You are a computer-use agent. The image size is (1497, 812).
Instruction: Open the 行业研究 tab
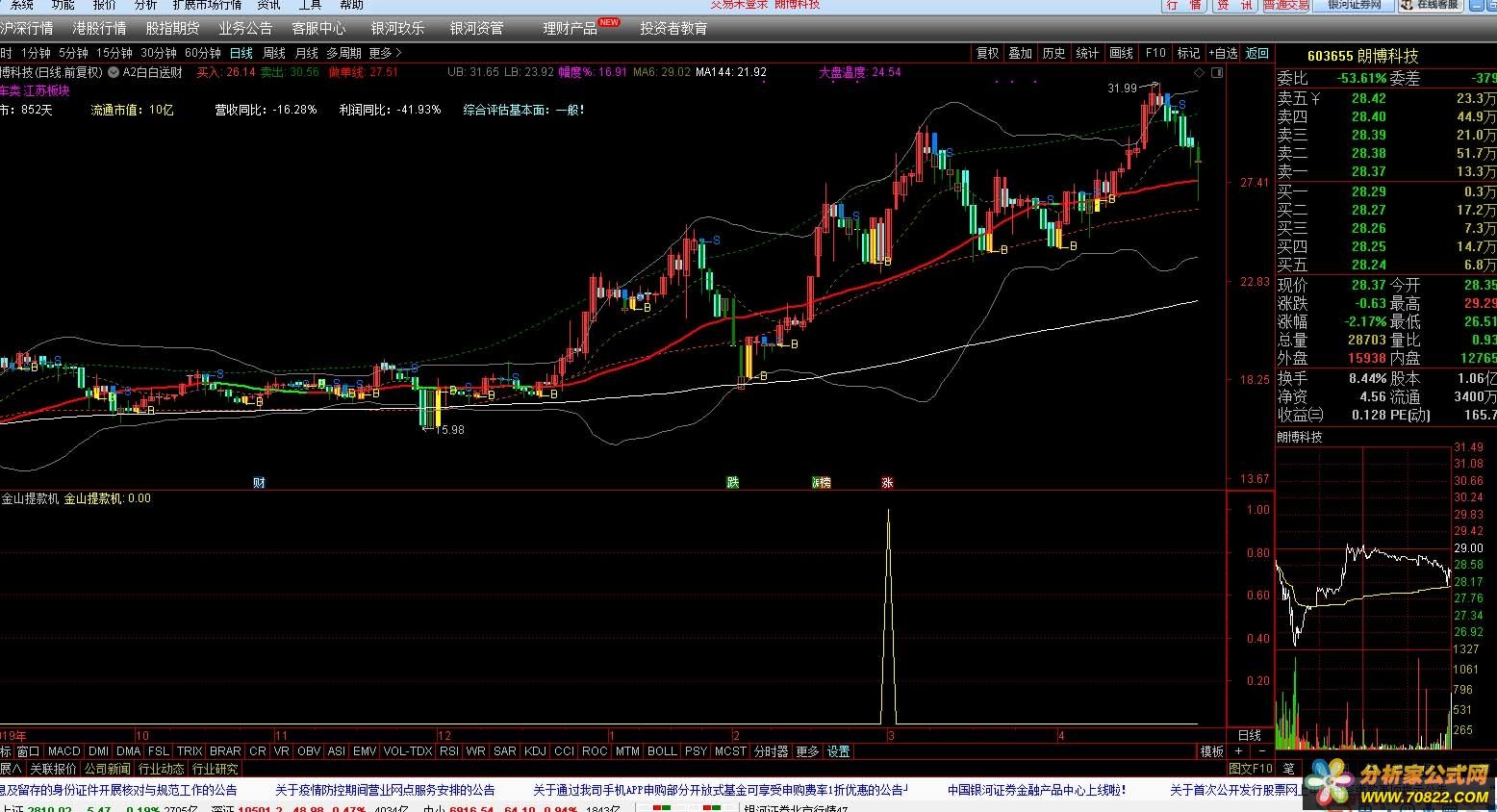[x=215, y=769]
